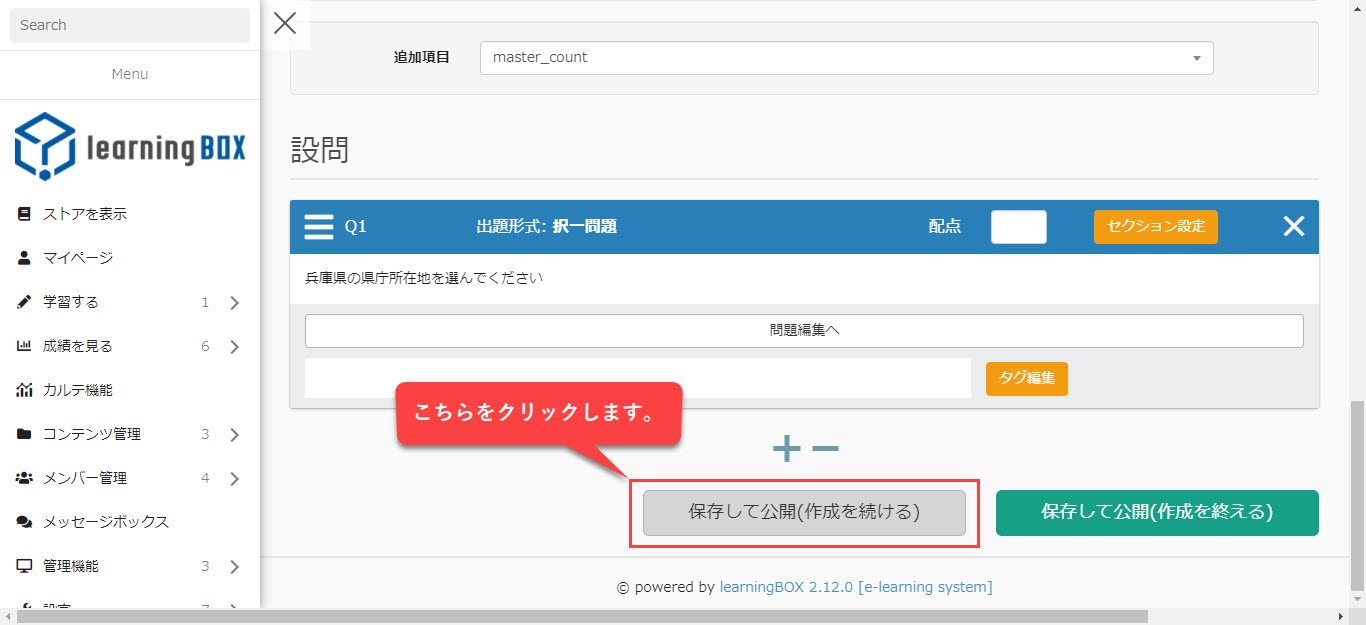The image size is (1366, 625).
Task: Click the learningBOX logo
Action: coord(130,147)
